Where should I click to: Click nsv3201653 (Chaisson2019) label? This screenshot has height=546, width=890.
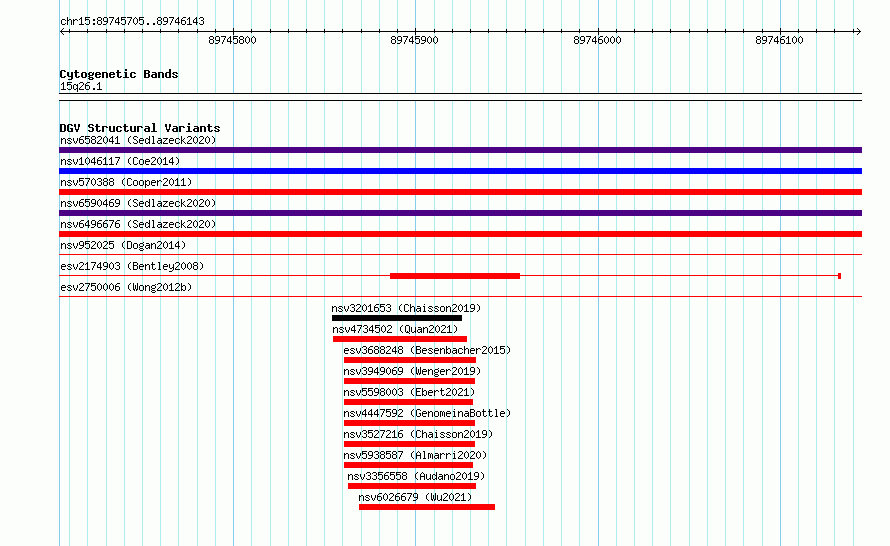pos(406,308)
